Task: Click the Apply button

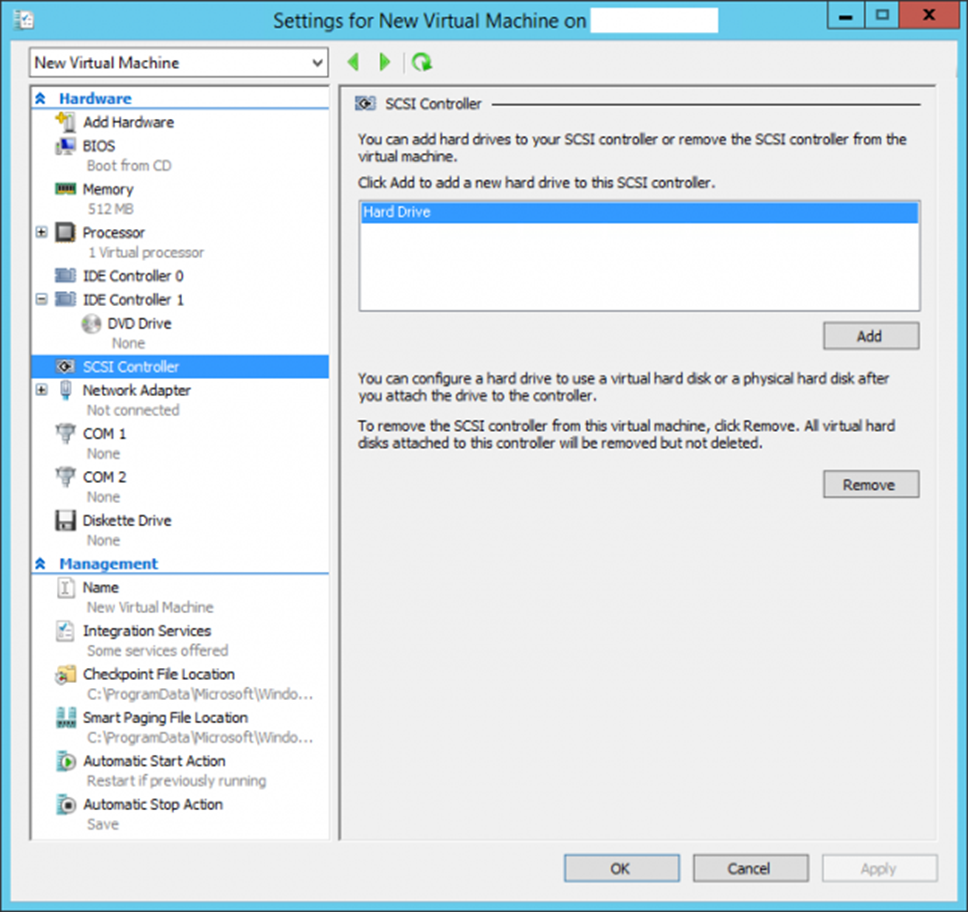Action: pos(879,869)
